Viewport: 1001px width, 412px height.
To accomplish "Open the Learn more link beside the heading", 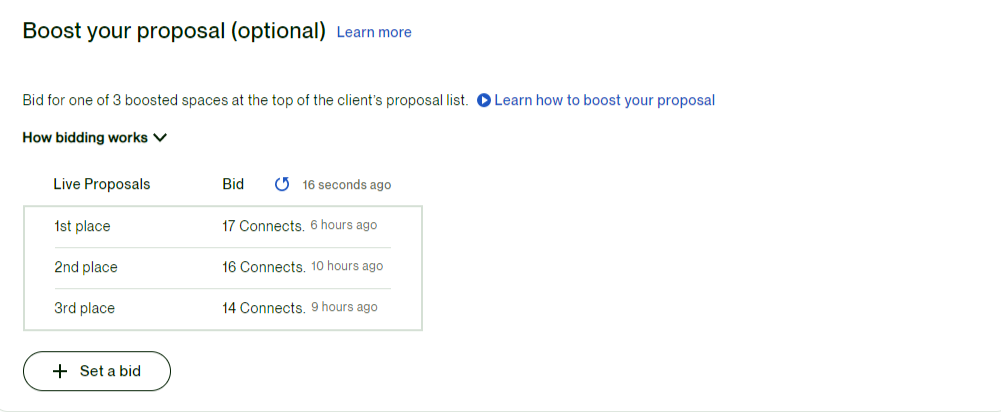I will 374,32.
